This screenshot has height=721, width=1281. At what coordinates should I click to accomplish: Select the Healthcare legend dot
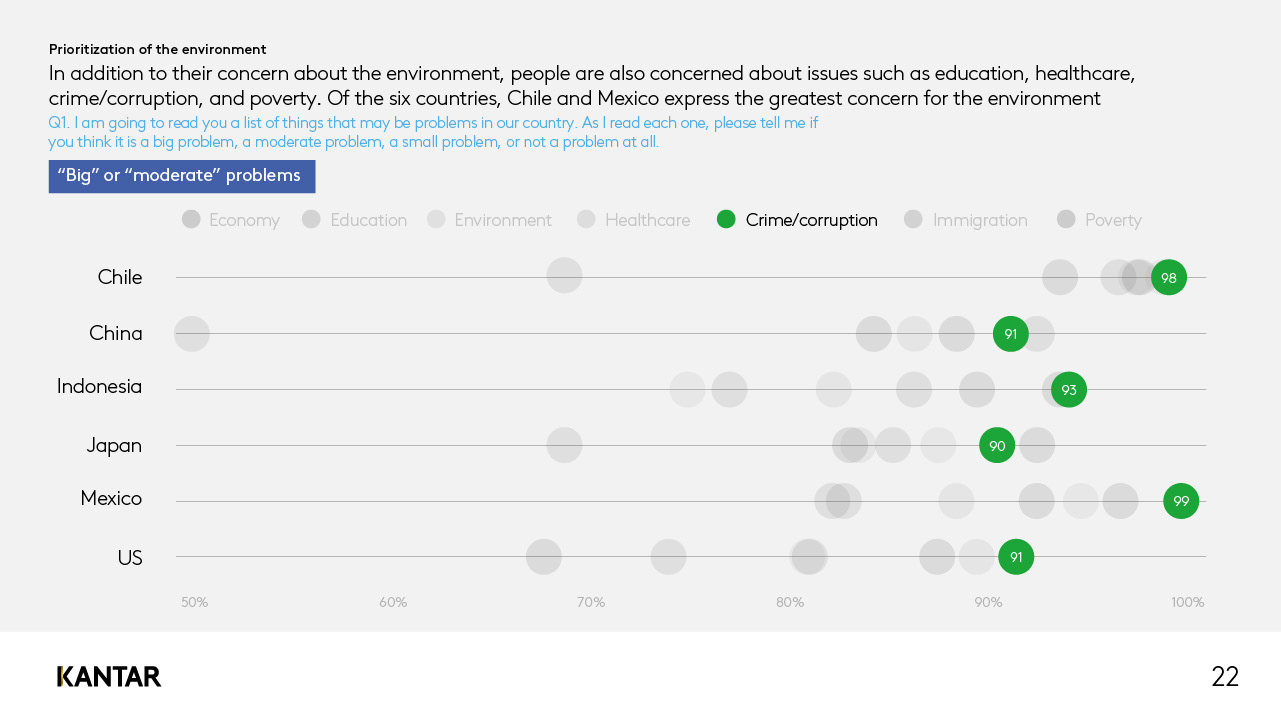point(587,219)
